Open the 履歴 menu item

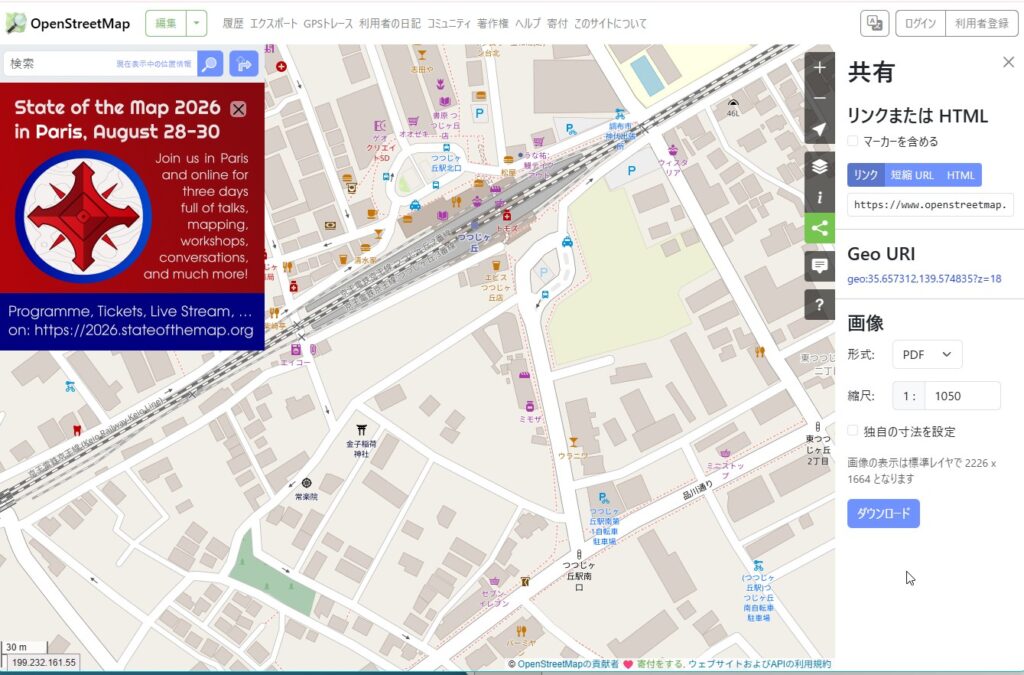pos(232,24)
